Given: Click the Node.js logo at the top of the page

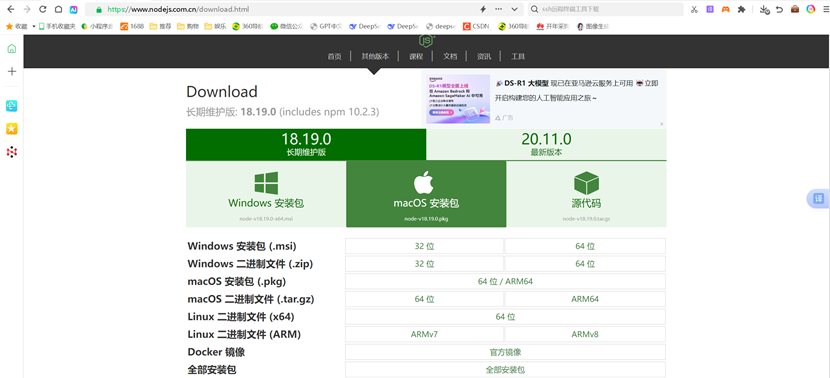Looking at the screenshot, I should tap(426, 40).
